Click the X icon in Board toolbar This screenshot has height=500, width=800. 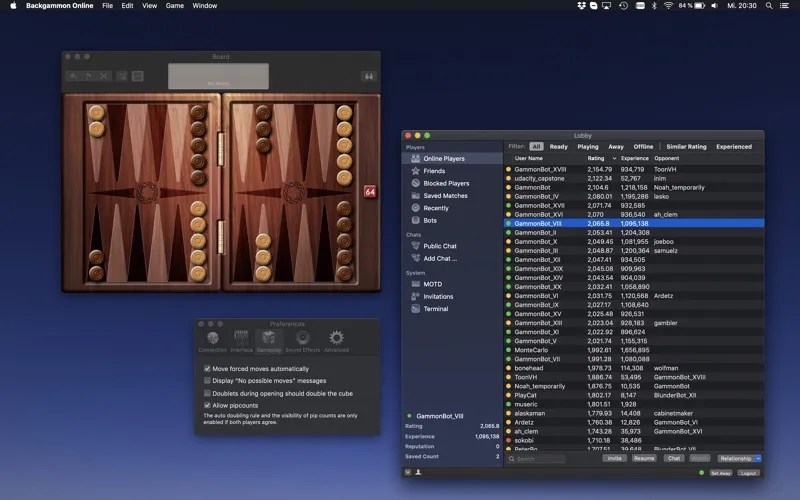point(104,76)
